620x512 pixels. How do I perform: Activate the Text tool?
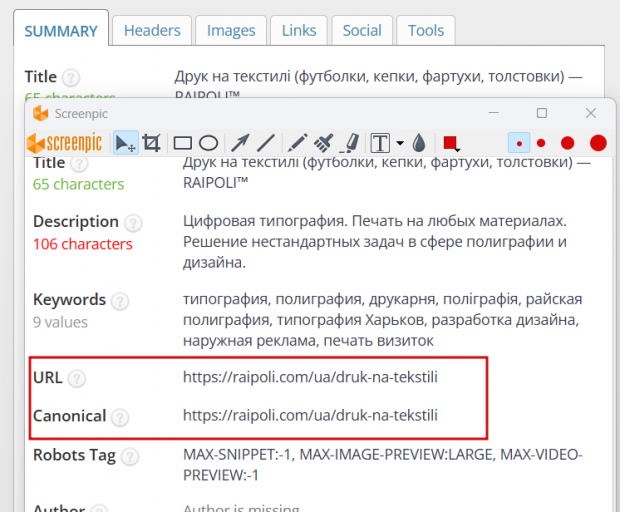pyautogui.click(x=380, y=143)
